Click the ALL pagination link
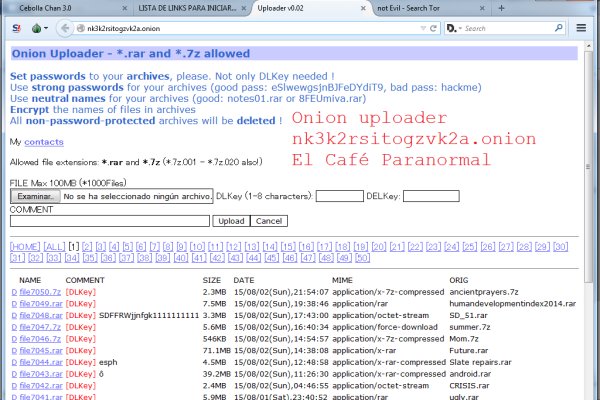600x400 pixels. pos(55,246)
